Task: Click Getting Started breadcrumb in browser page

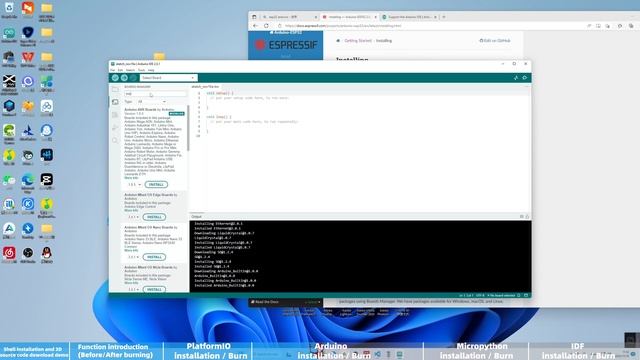Action: coord(358,41)
